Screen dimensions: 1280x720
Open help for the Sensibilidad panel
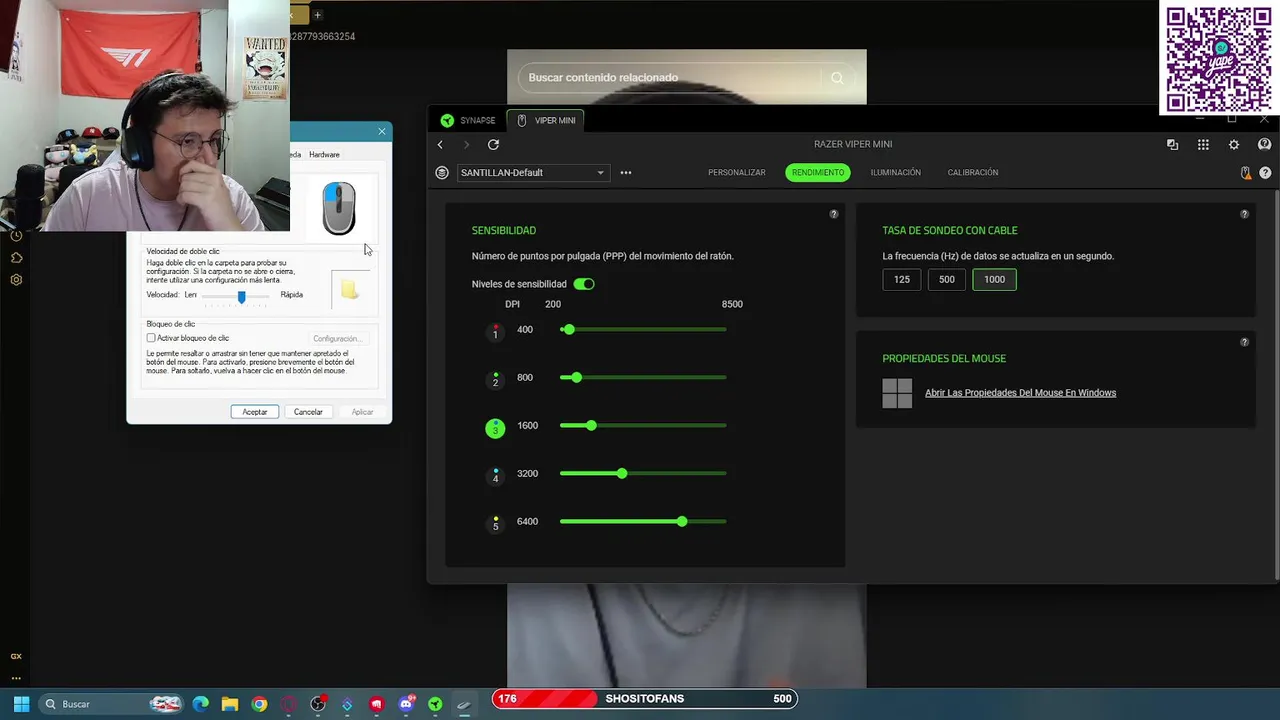click(834, 214)
